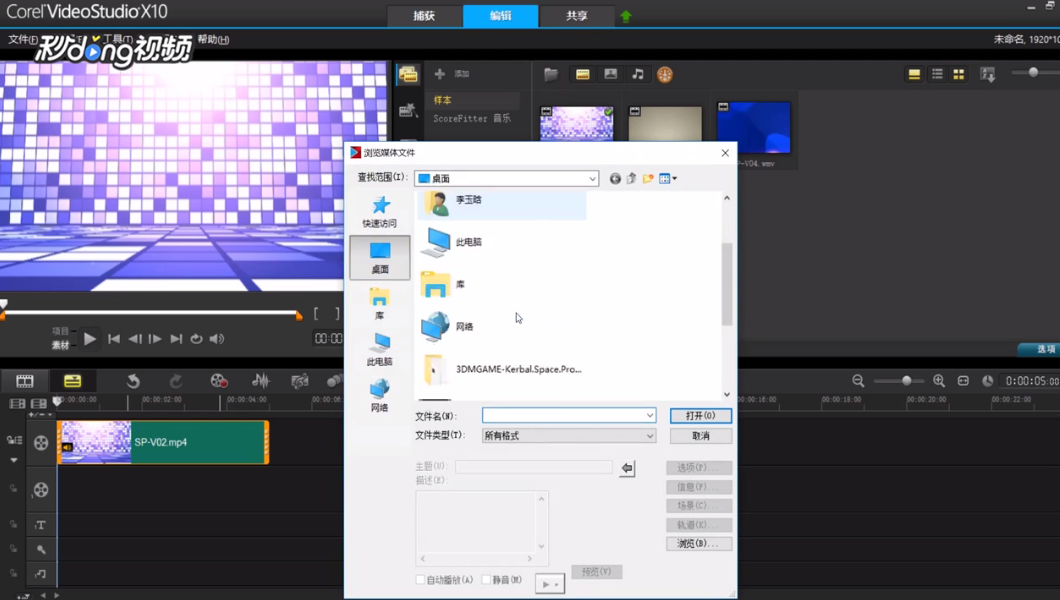The width and height of the screenshot is (1060, 600).
Task: Select the 样本 library folder
Action: coord(443,100)
